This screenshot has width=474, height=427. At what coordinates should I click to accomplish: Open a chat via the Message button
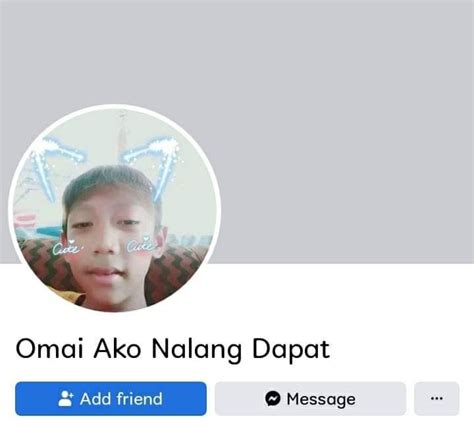tap(310, 399)
